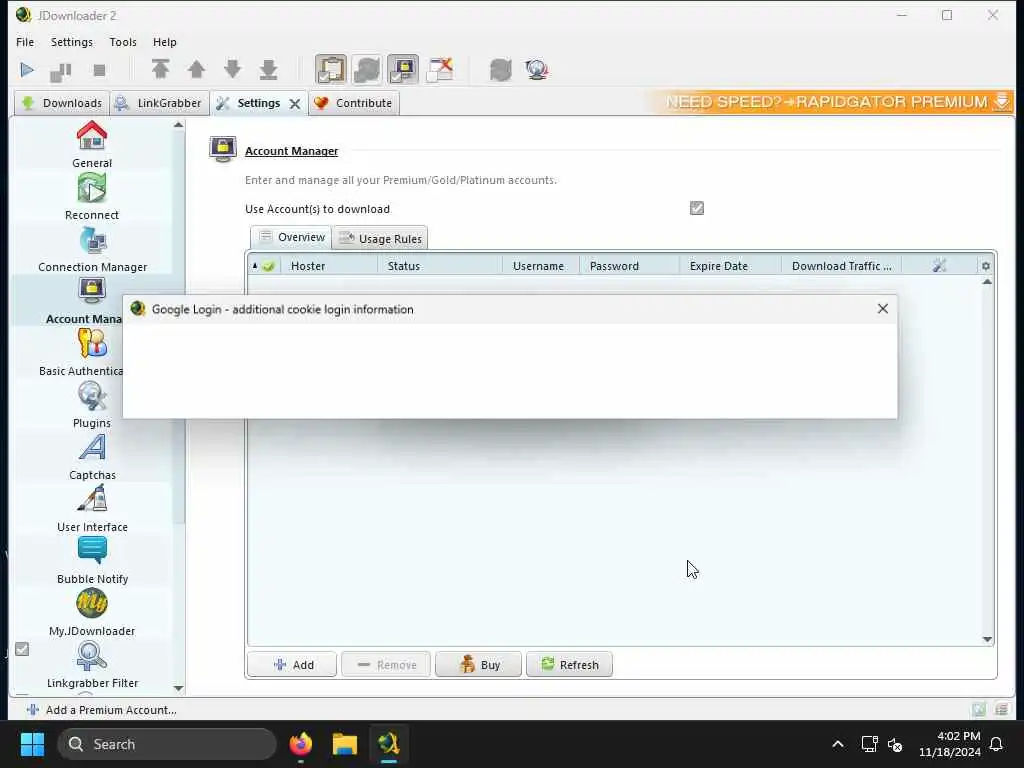Viewport: 1024px width, 768px height.
Task: Open Linkgrabber Filter settings
Action: tap(92, 665)
